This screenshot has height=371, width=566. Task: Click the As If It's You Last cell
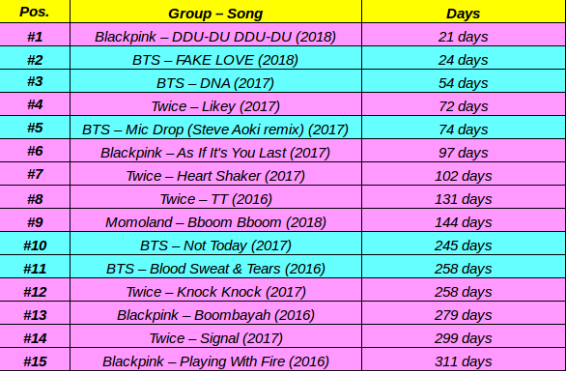tap(215, 150)
